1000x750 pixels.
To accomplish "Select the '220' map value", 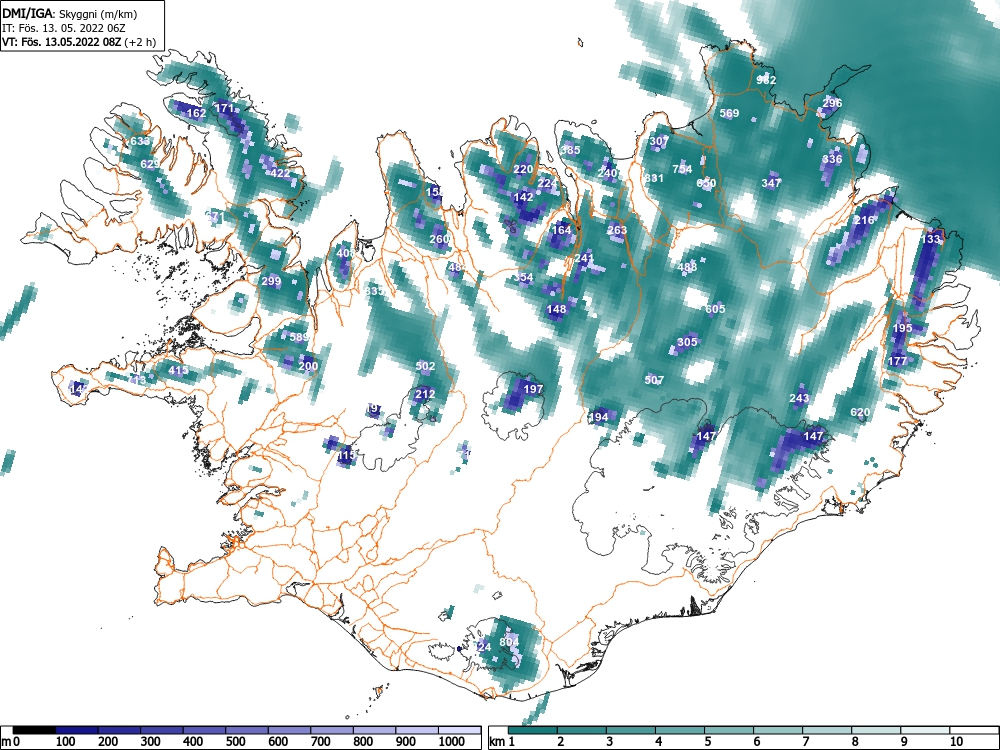I will pos(523,169).
